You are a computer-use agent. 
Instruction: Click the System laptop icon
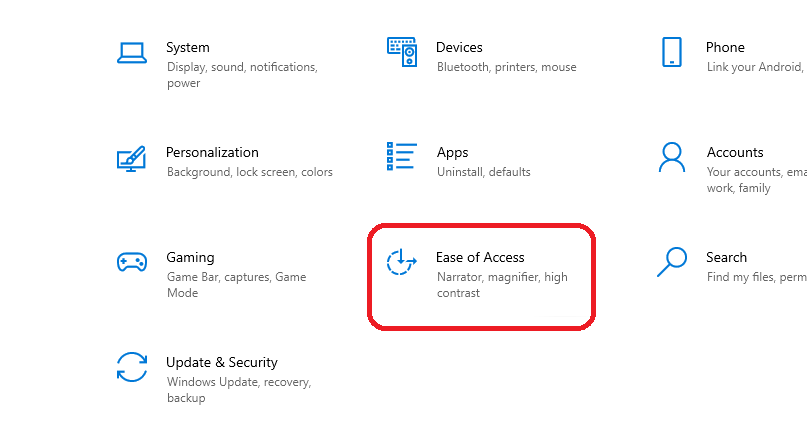[x=132, y=53]
